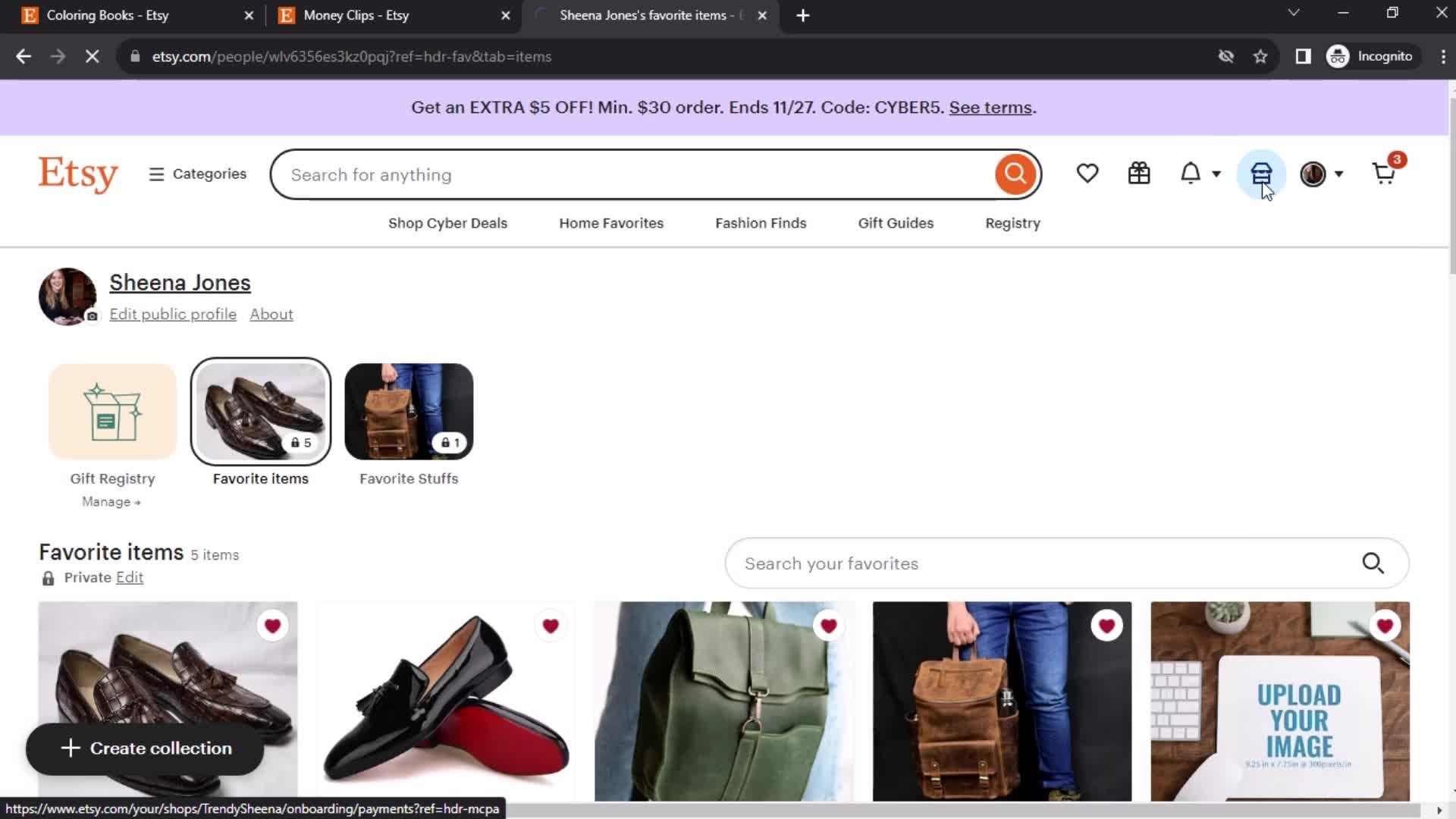The height and width of the screenshot is (819, 1456).
Task: Click the gift registry icon in the header
Action: point(1139,173)
